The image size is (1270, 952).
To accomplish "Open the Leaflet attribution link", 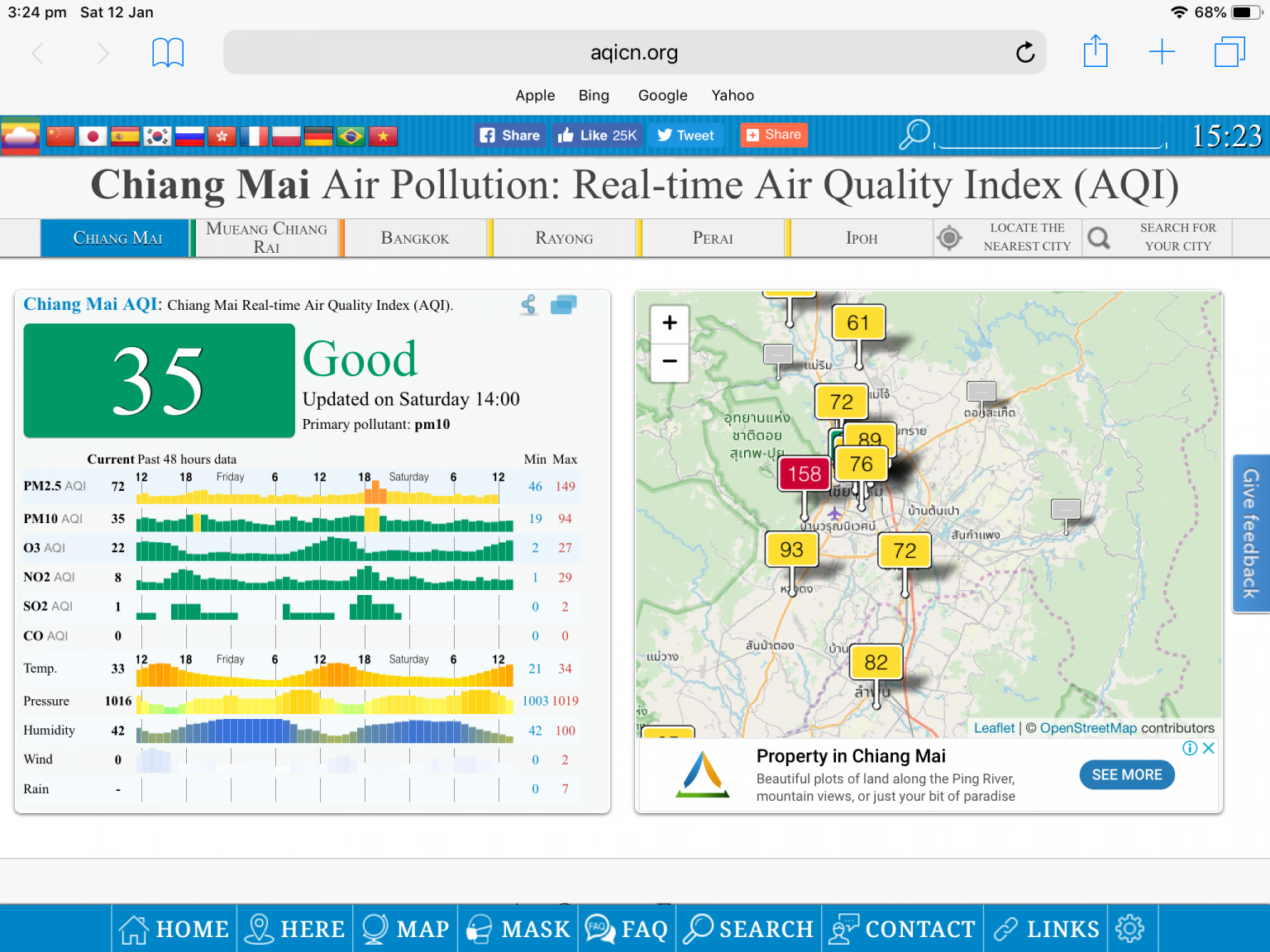I will 994,728.
